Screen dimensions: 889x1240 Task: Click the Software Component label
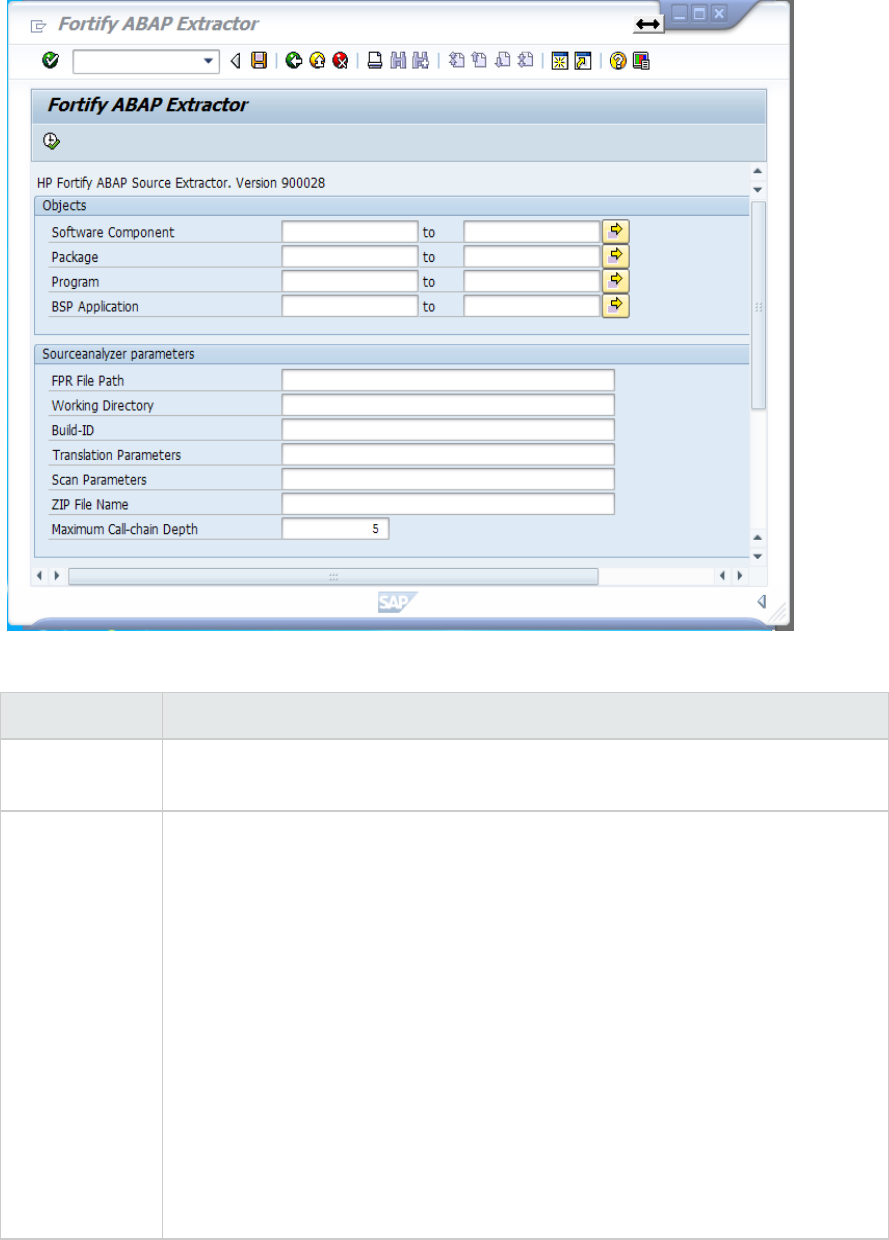pos(113,232)
